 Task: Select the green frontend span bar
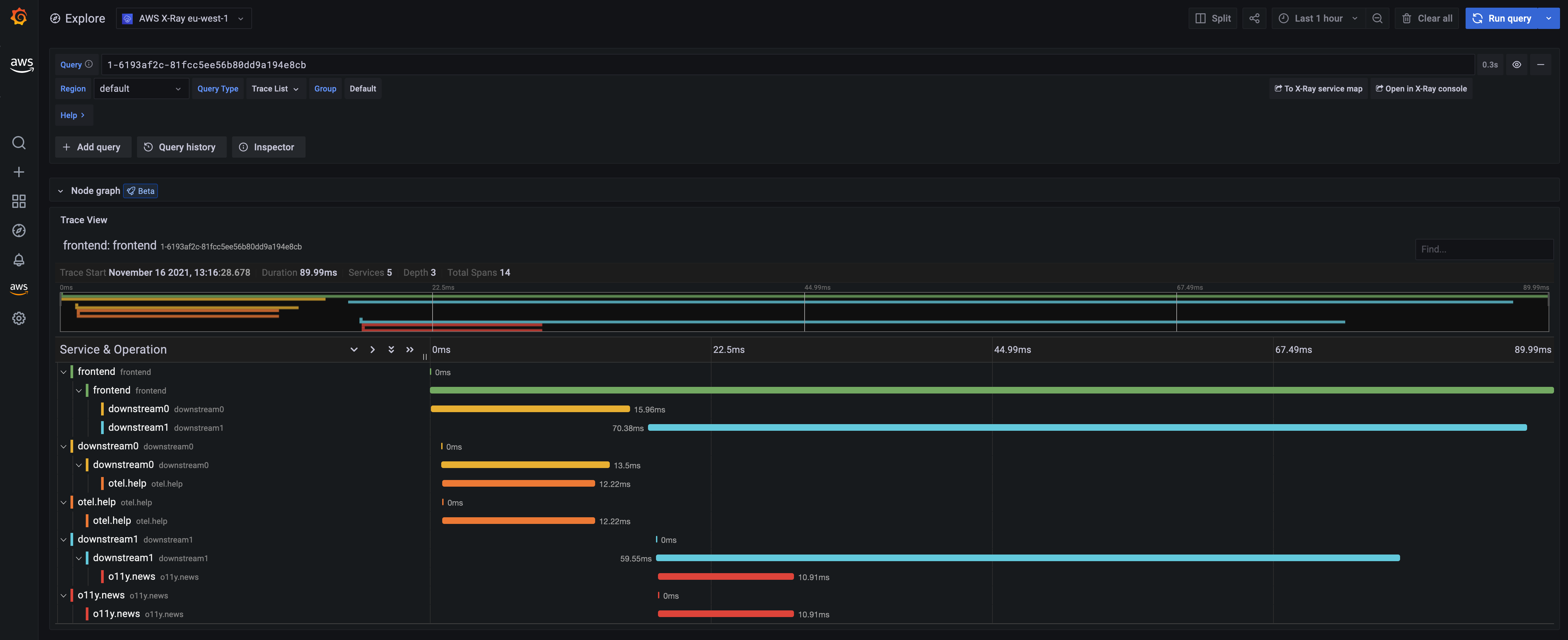click(x=991, y=390)
